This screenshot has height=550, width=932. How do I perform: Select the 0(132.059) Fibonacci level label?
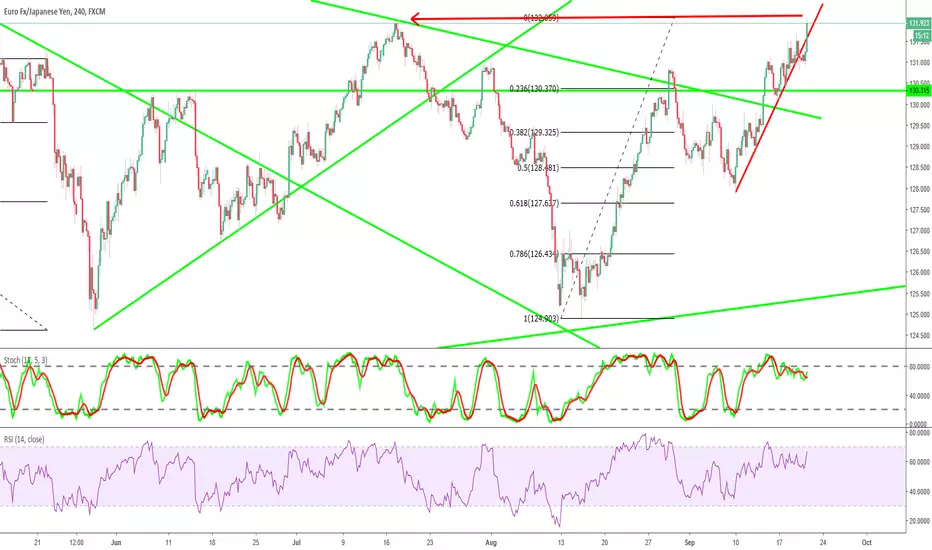(541, 18)
